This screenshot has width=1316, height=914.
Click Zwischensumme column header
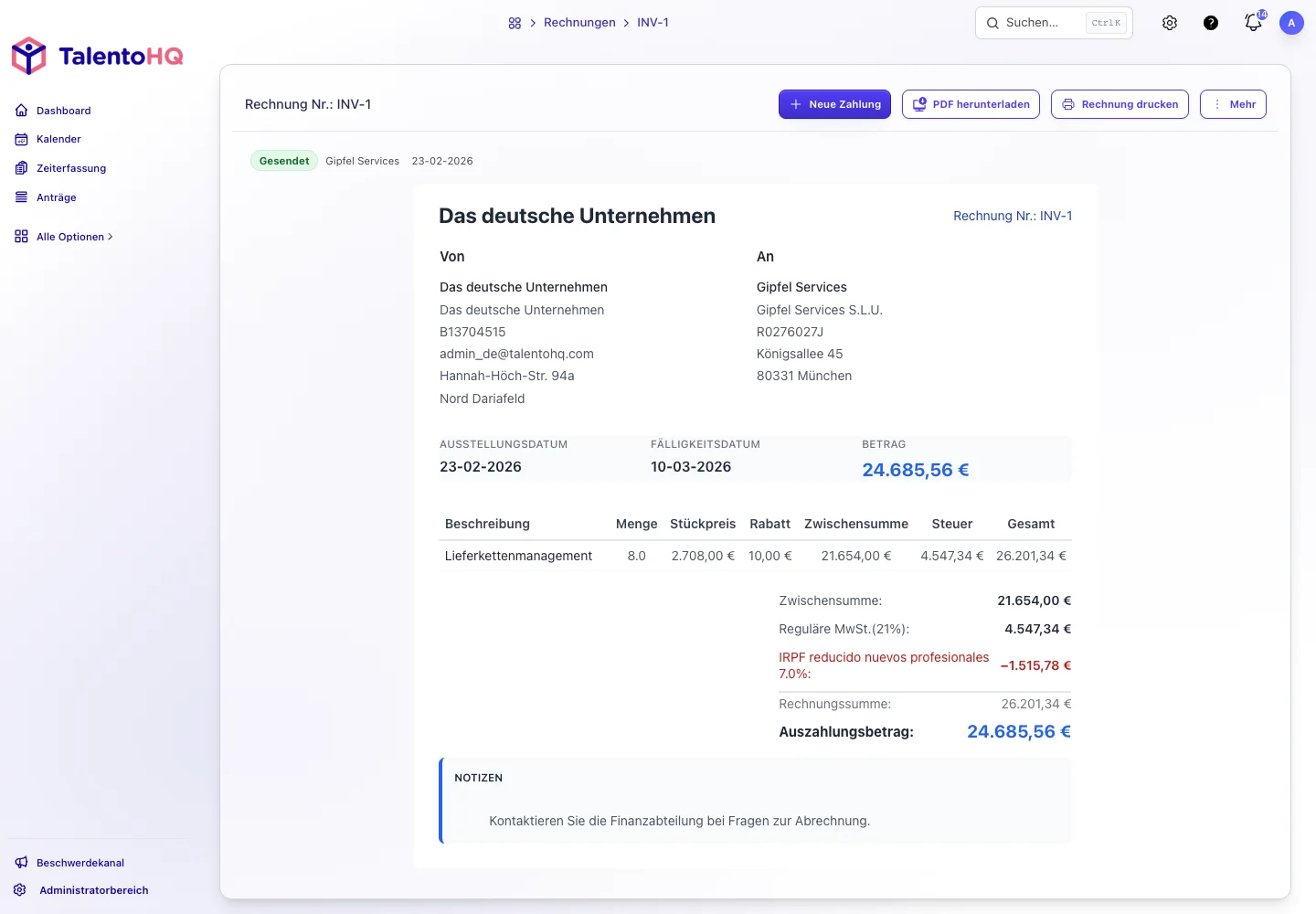pos(856,524)
